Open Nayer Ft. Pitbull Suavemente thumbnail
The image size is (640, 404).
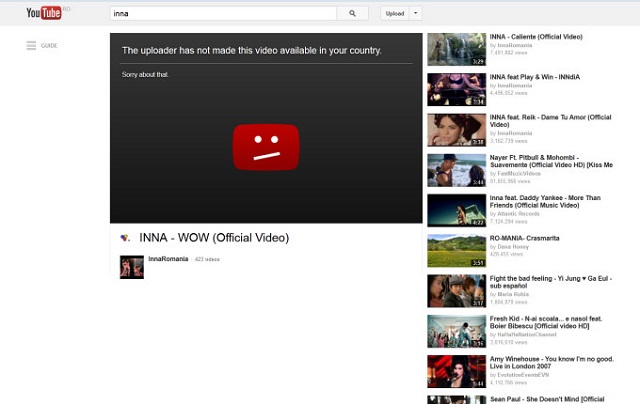pyautogui.click(x=456, y=169)
